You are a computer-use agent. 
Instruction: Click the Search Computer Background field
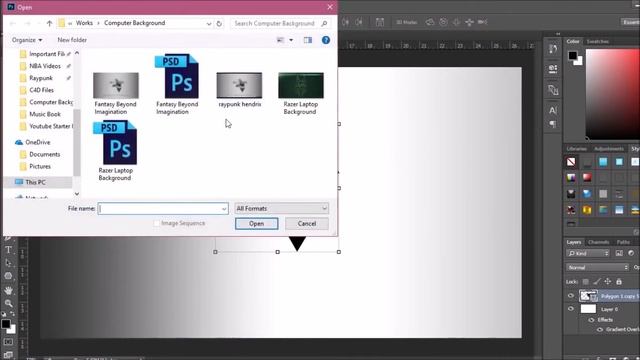[274, 24]
